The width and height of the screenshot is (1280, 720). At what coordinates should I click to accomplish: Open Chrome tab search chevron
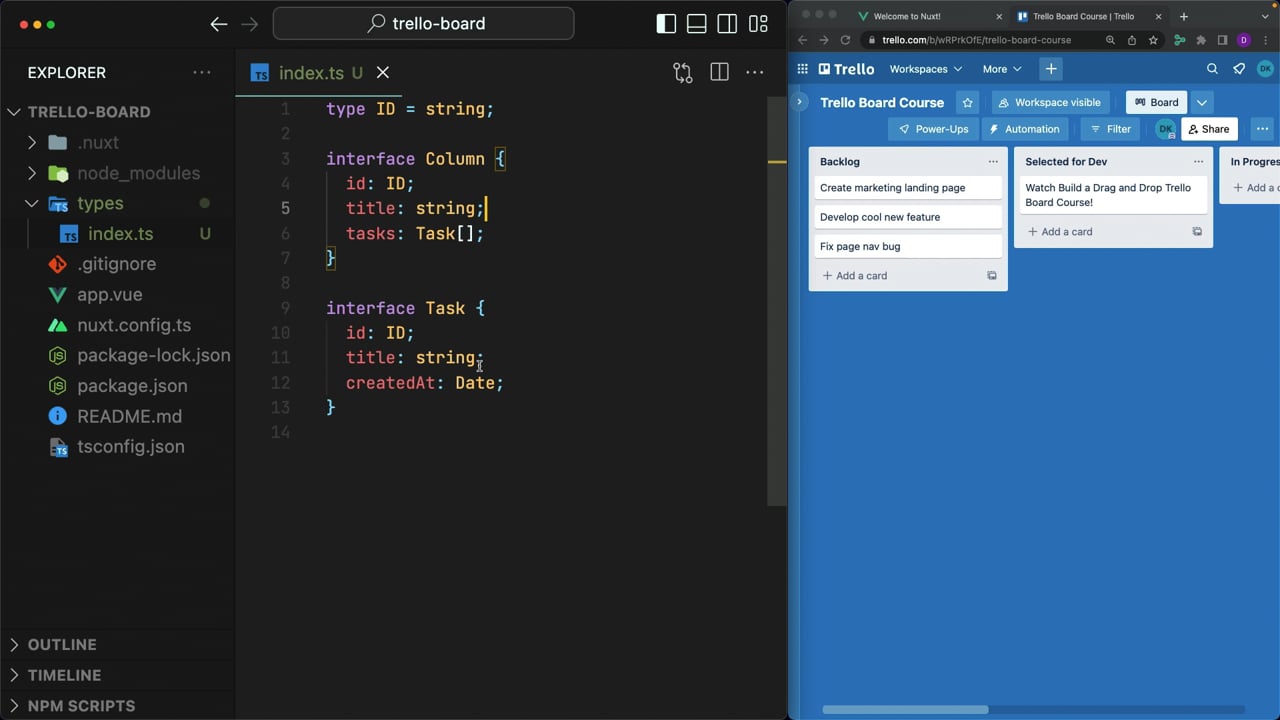pyautogui.click(x=1265, y=16)
